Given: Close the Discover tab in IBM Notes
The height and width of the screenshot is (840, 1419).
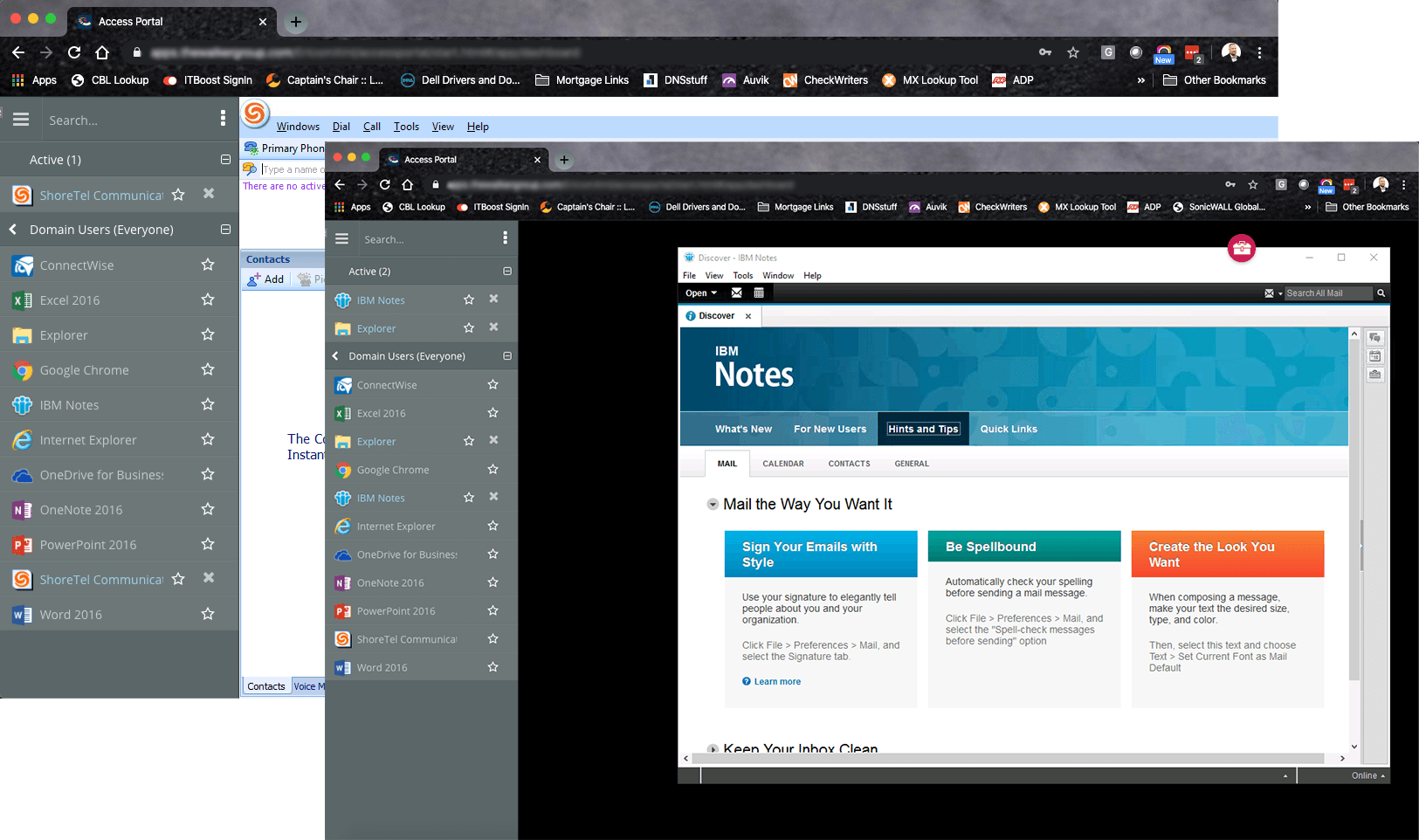Looking at the screenshot, I should coord(748,316).
